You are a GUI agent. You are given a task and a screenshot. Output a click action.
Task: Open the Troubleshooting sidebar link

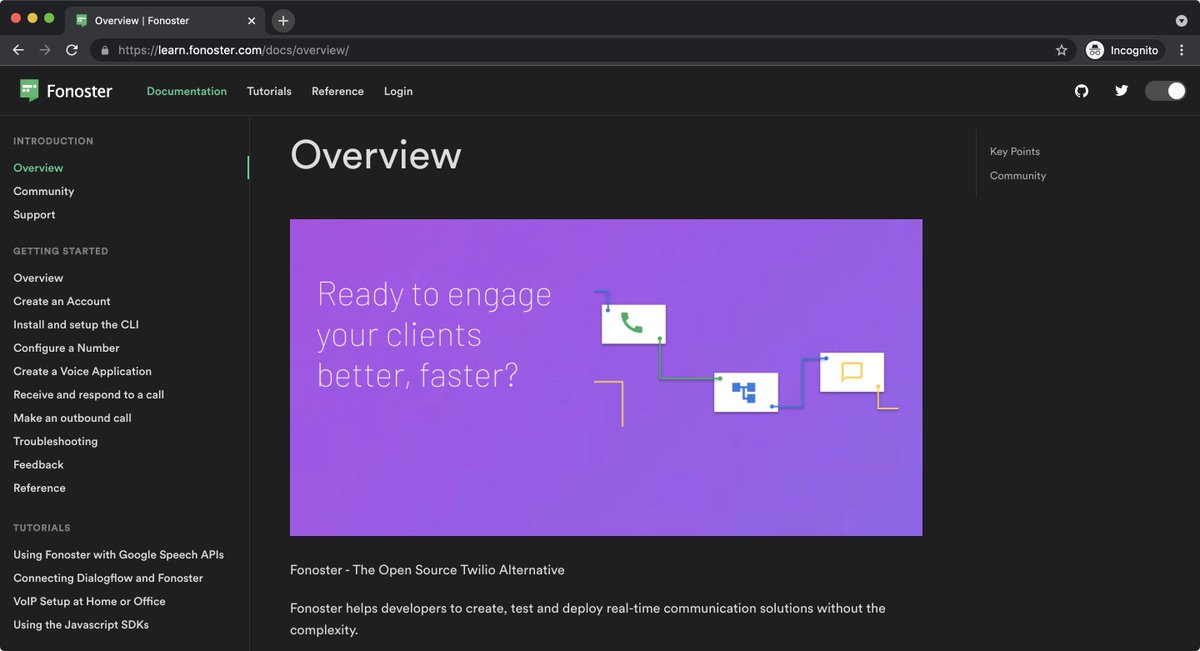(x=56, y=441)
